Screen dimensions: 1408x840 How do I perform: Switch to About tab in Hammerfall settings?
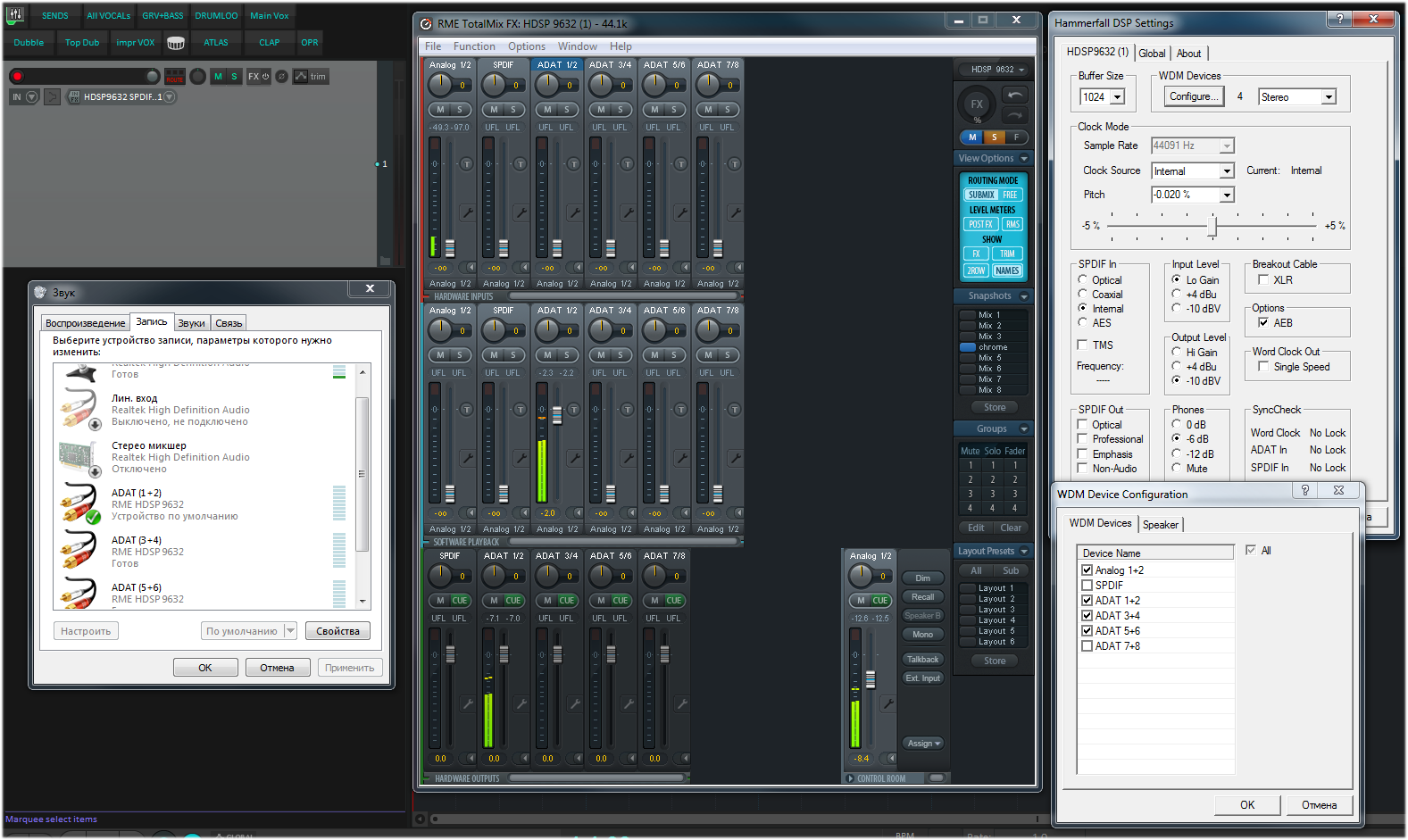point(1188,54)
